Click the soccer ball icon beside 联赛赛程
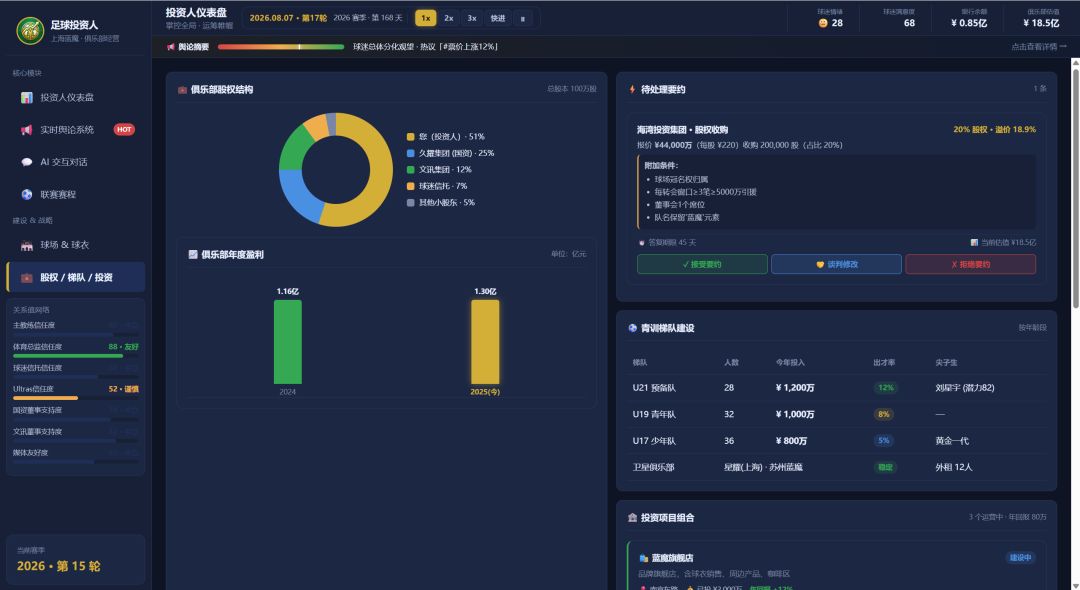 pos(27,195)
